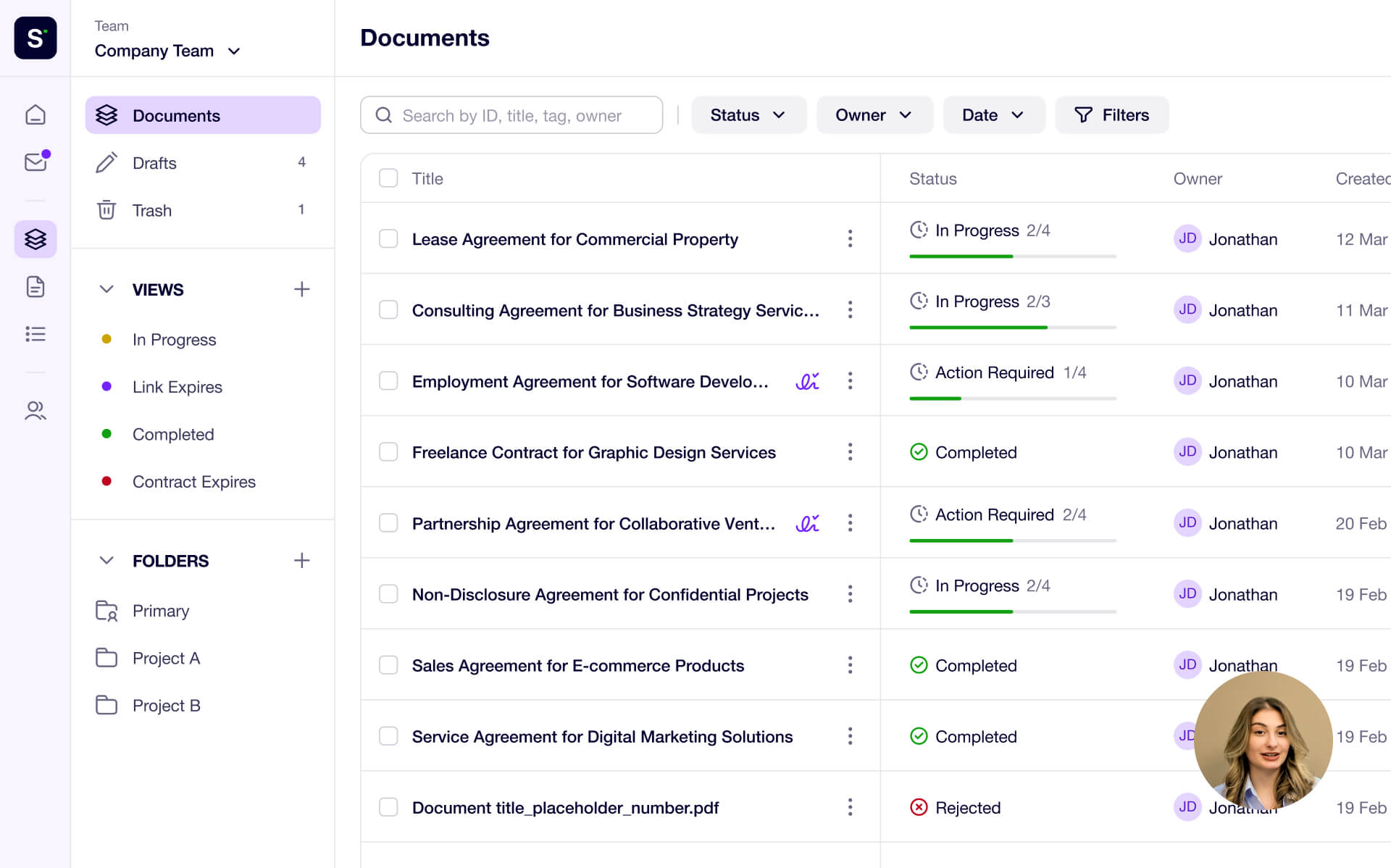Select Documents in the sidebar

point(203,115)
